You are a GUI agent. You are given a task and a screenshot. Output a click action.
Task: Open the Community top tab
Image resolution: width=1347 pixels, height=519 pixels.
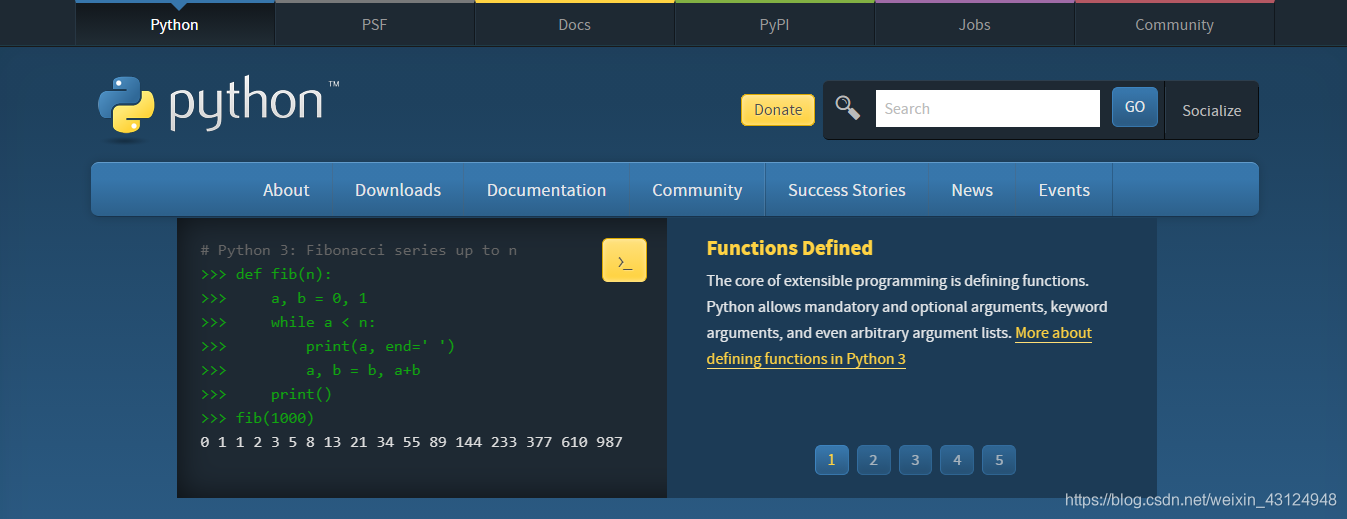(1175, 24)
